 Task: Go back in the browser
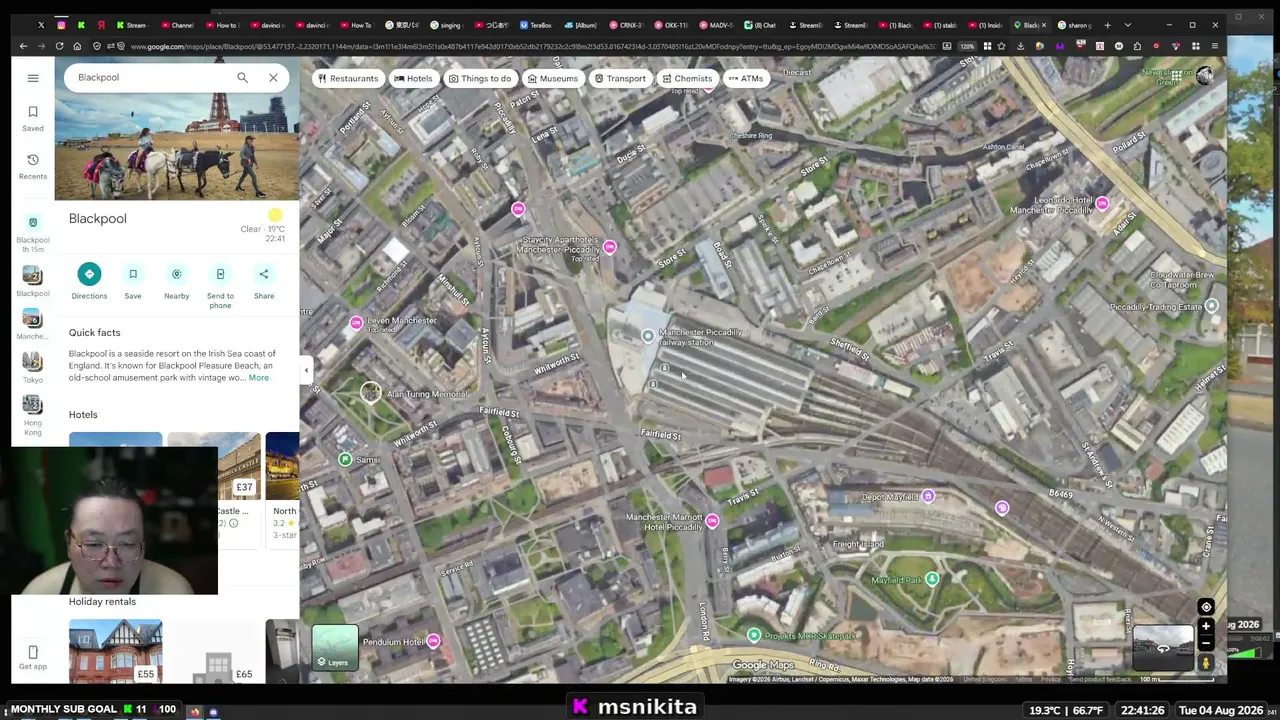click(x=23, y=46)
